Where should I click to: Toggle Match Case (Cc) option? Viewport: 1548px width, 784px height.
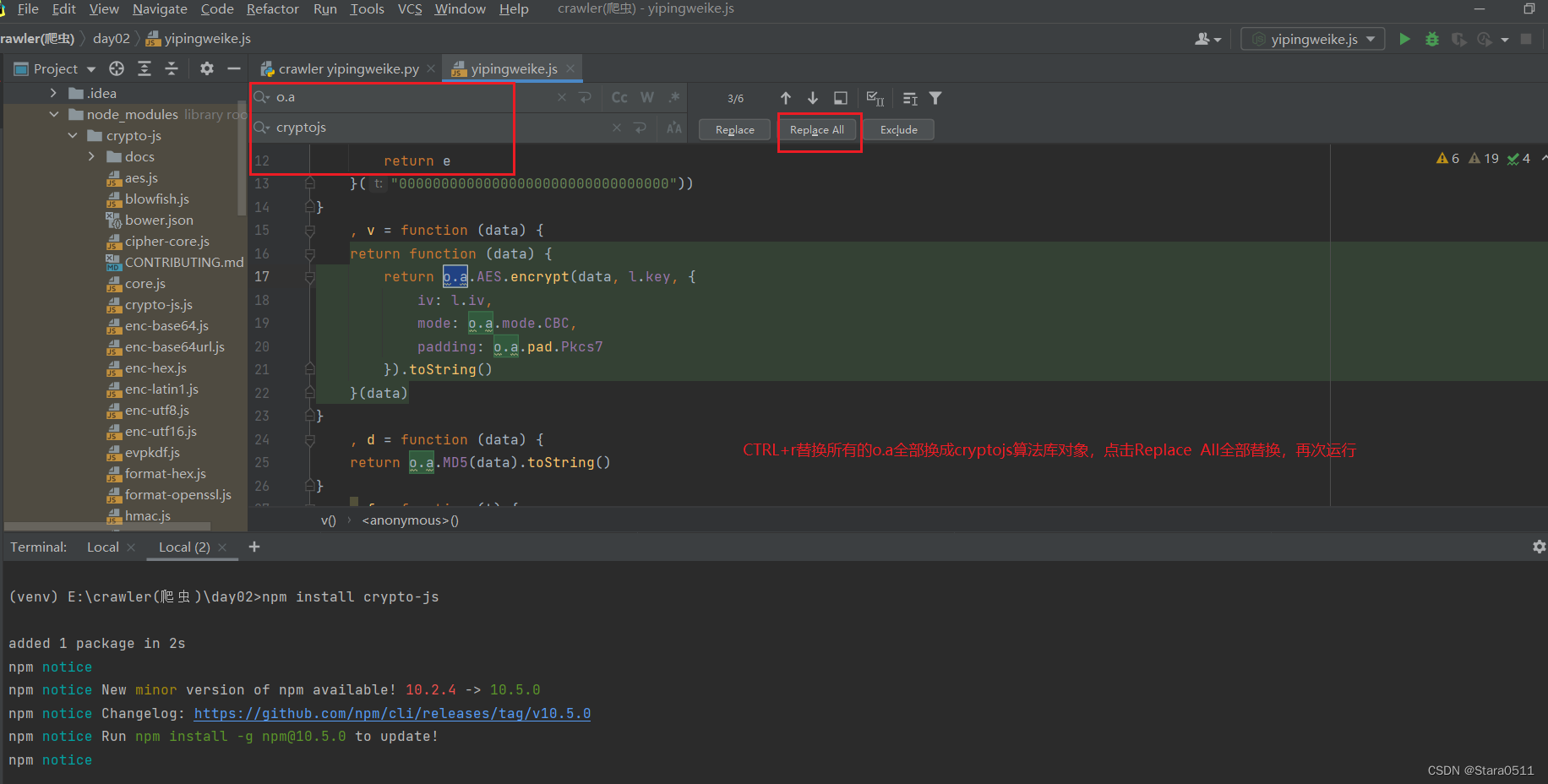(x=619, y=97)
